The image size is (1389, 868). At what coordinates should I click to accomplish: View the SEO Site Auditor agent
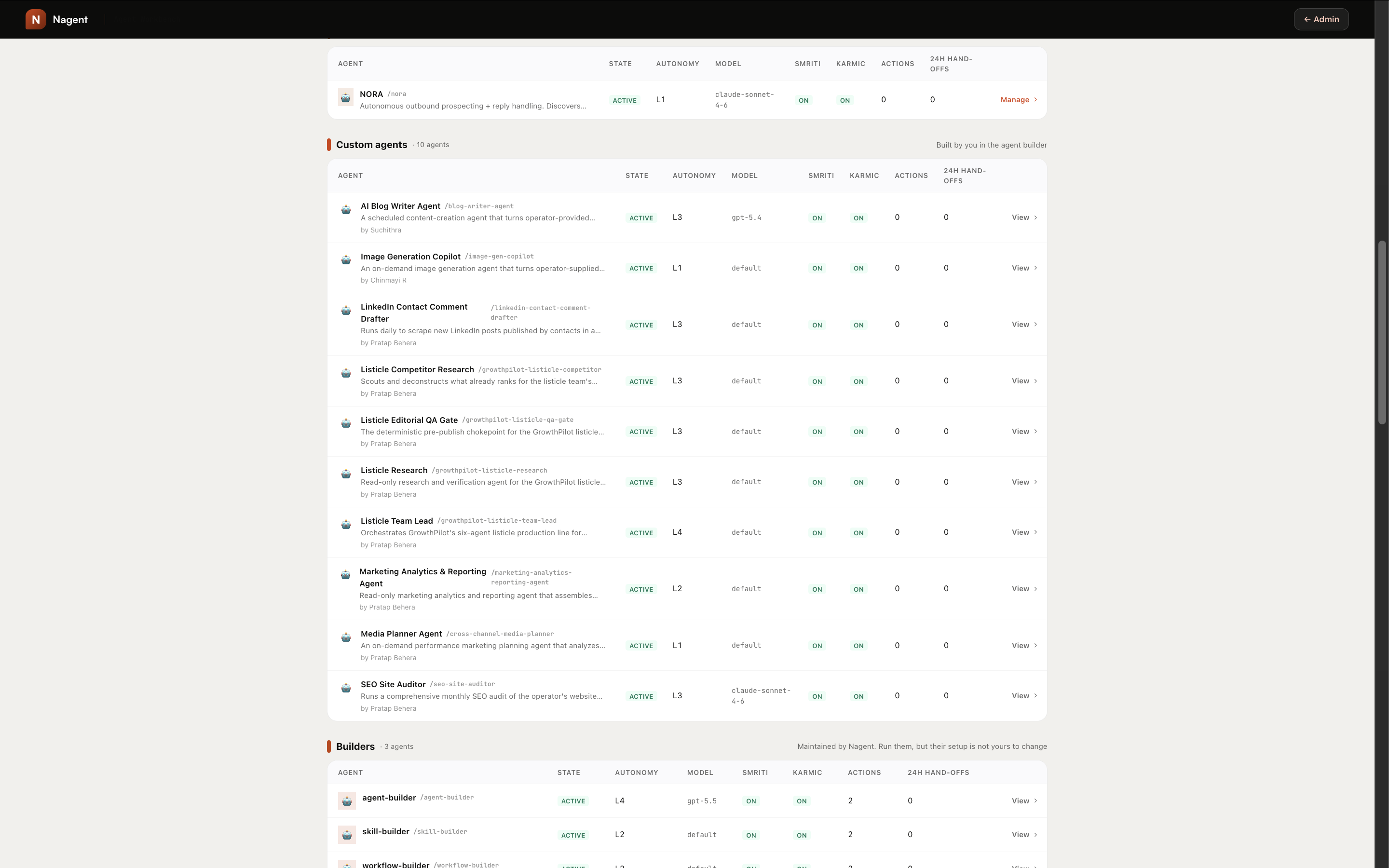pyautogui.click(x=1024, y=696)
